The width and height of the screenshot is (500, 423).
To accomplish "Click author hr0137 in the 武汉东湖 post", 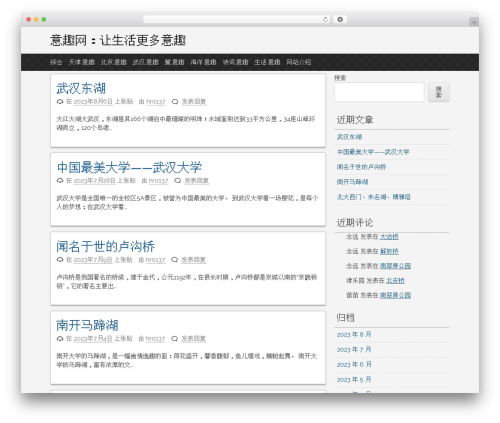I will point(156,102).
